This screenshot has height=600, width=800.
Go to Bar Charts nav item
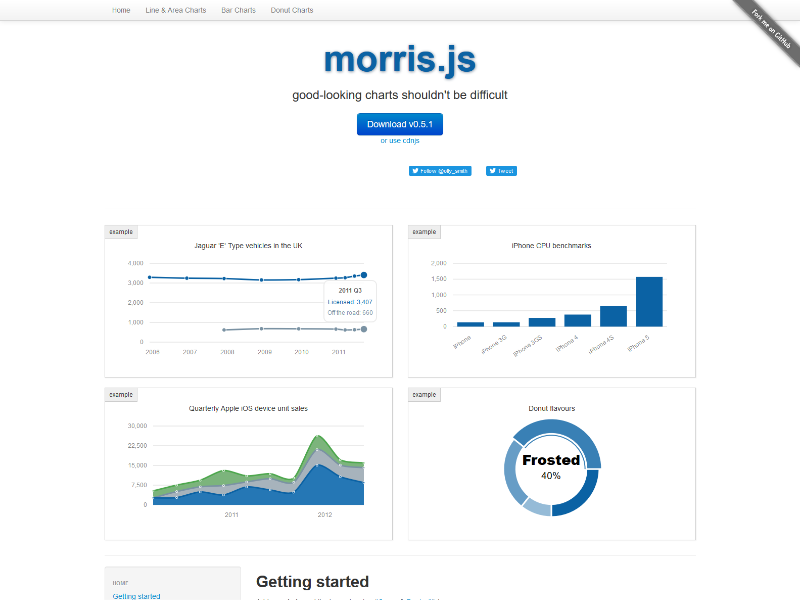coord(238,10)
